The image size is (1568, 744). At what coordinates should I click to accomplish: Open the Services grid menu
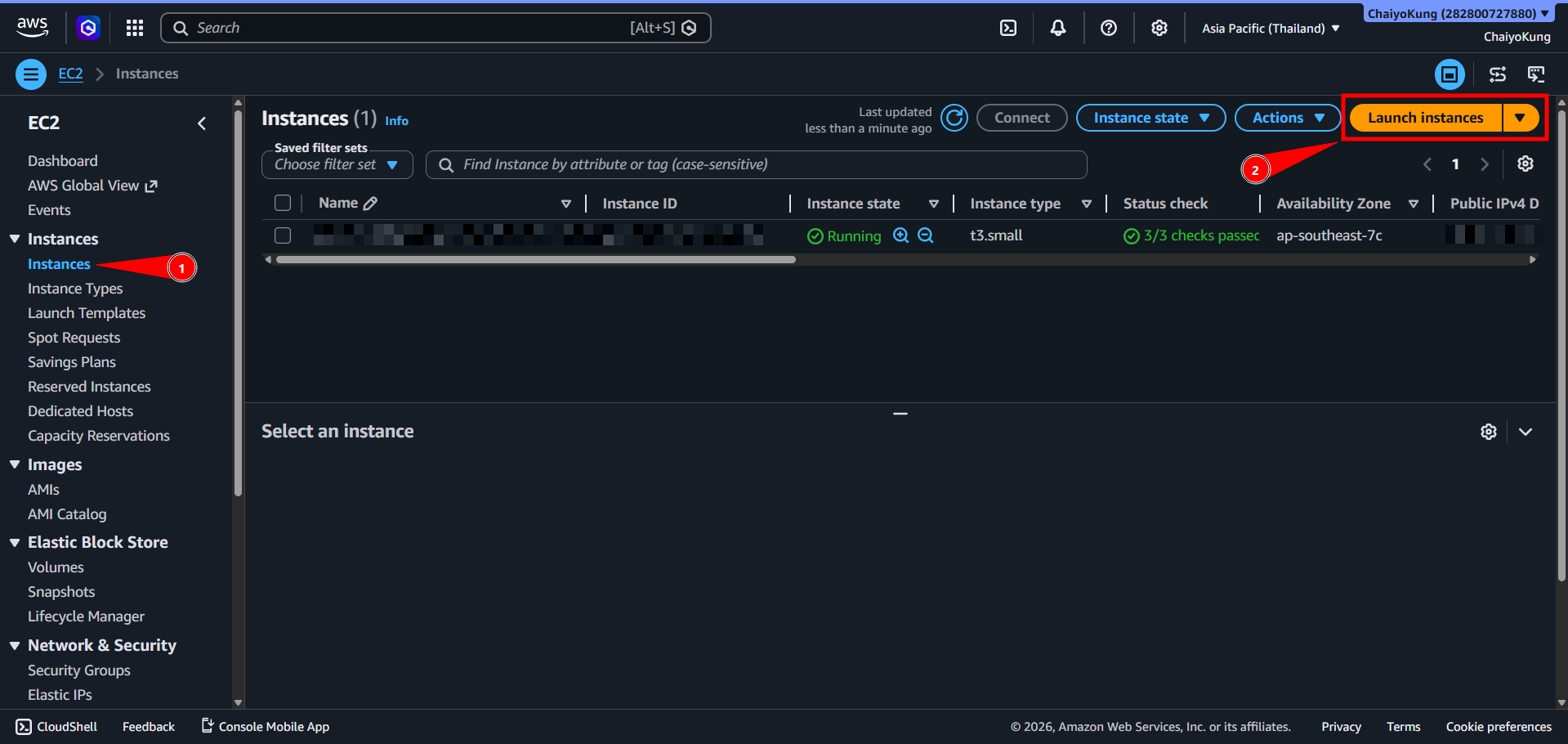pos(135,28)
